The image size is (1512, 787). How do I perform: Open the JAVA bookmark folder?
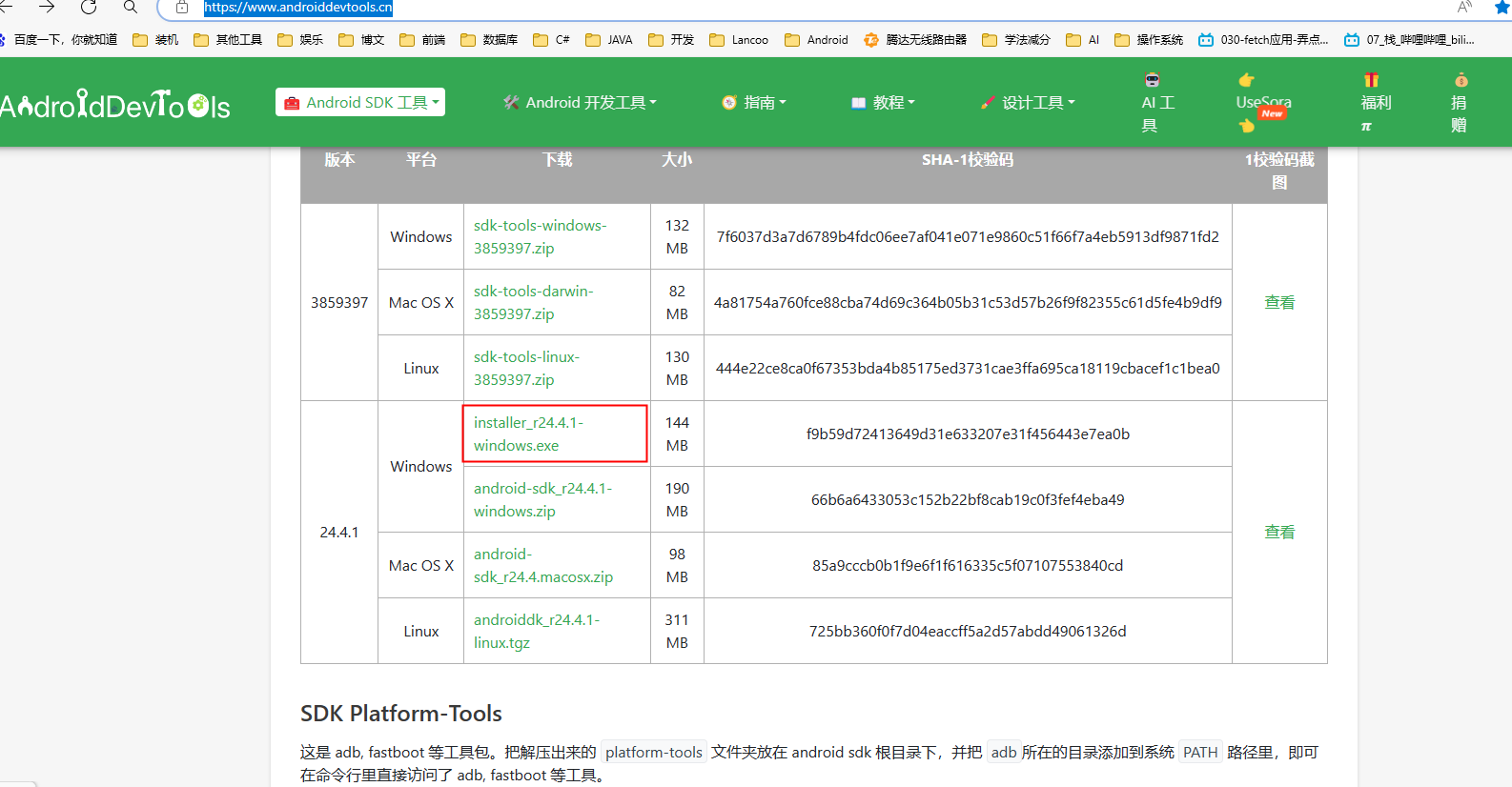609,40
